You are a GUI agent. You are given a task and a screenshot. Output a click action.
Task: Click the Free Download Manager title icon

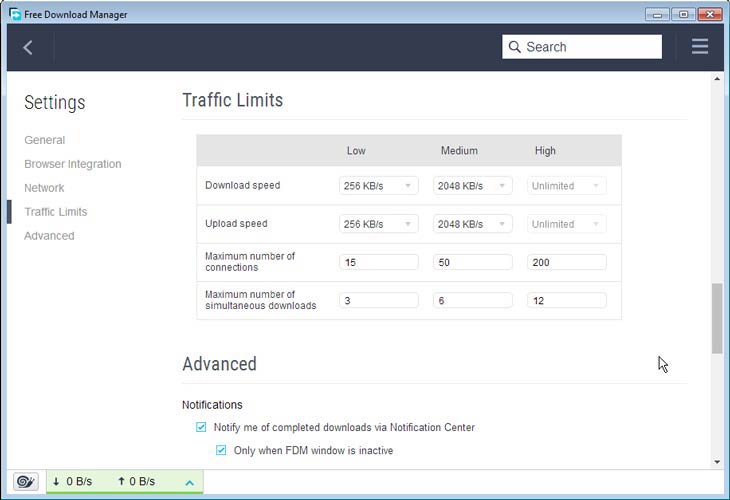(x=15, y=14)
